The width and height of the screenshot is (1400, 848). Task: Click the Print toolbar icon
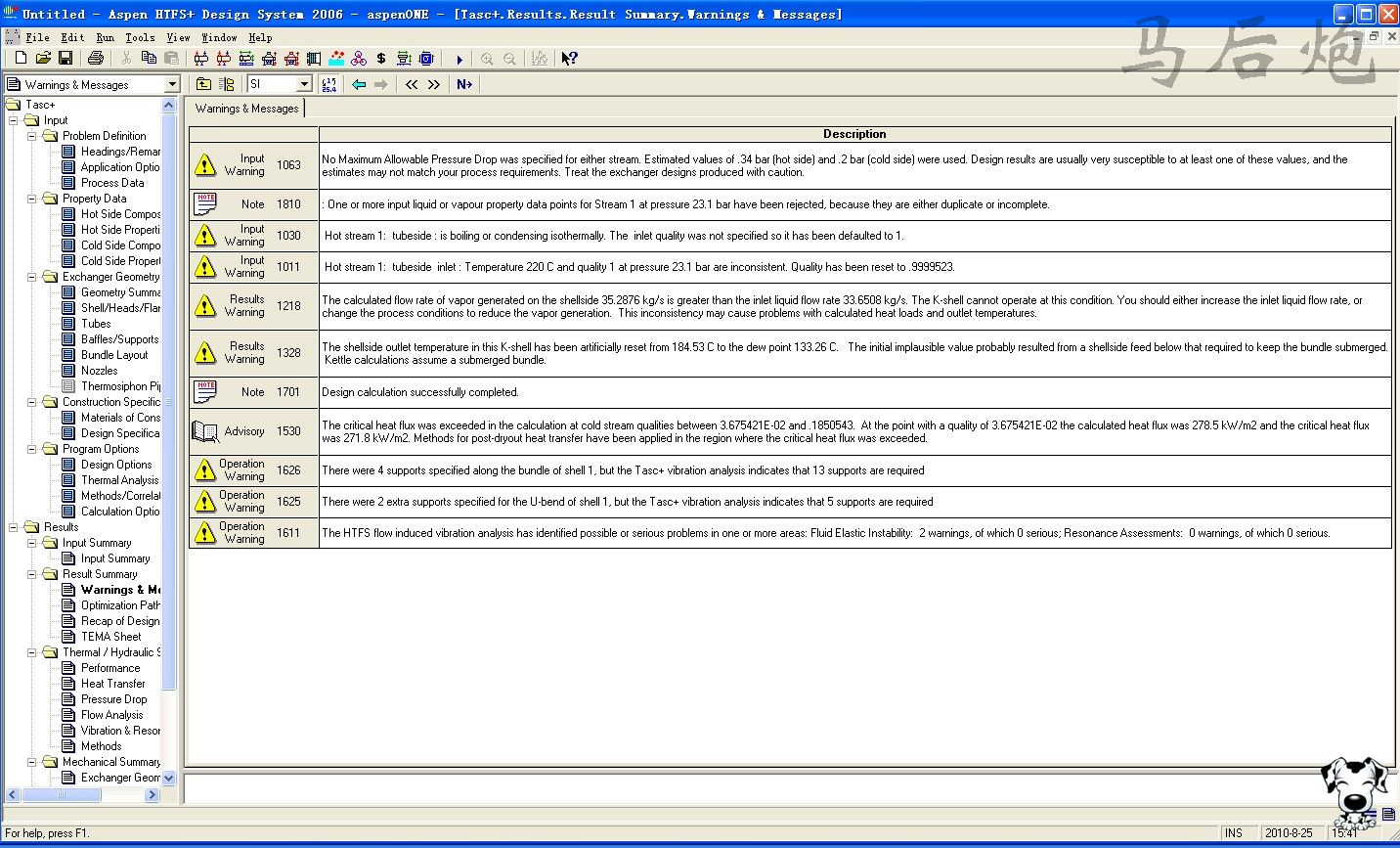point(96,59)
